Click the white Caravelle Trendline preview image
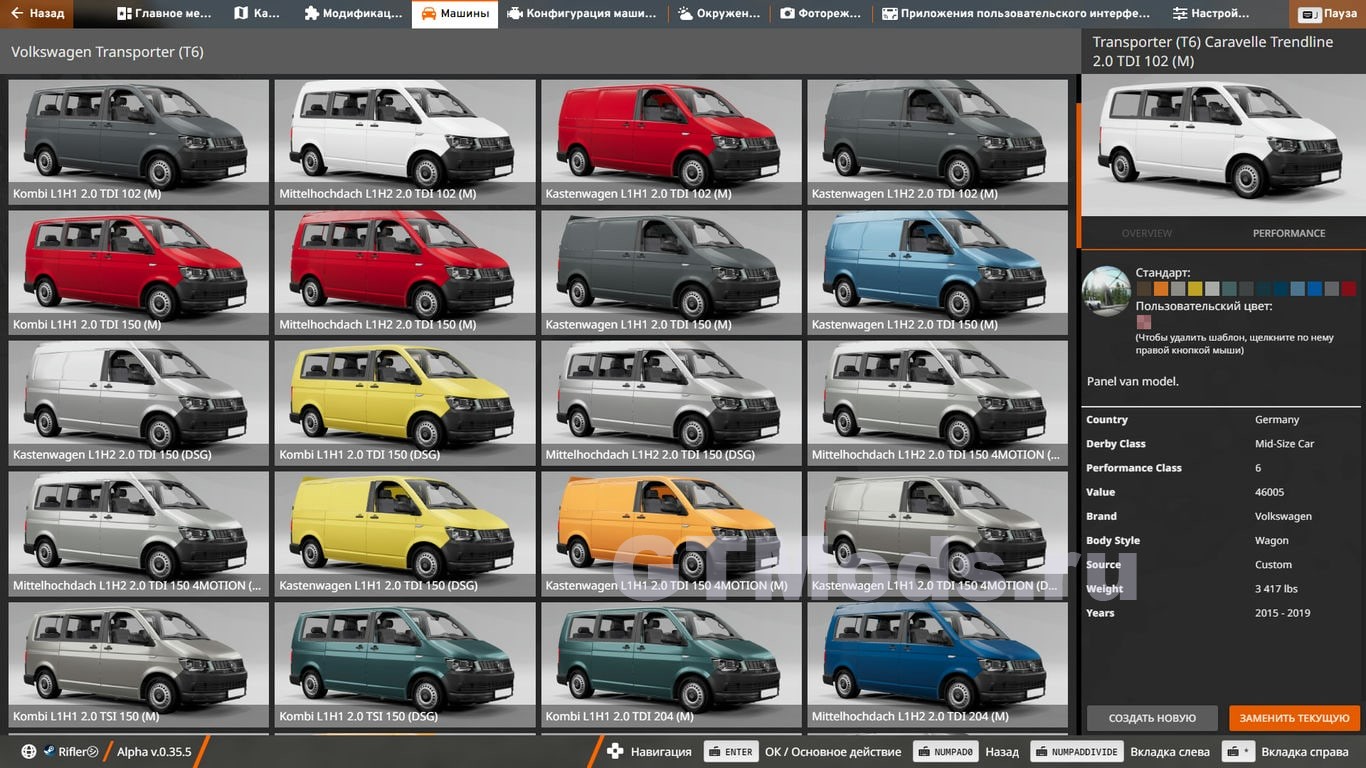 1223,146
